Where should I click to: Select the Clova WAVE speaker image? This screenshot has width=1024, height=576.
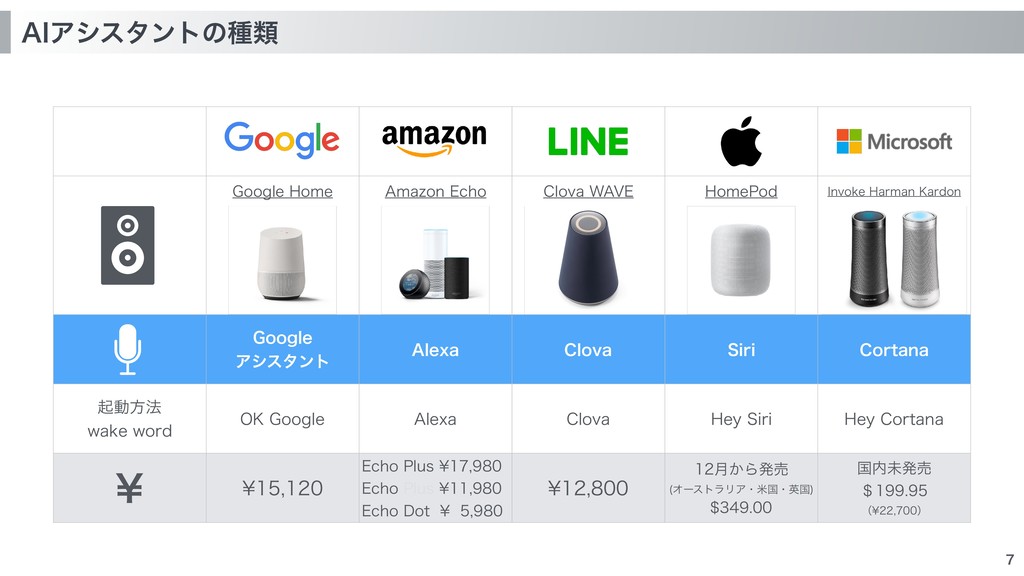(x=588, y=257)
